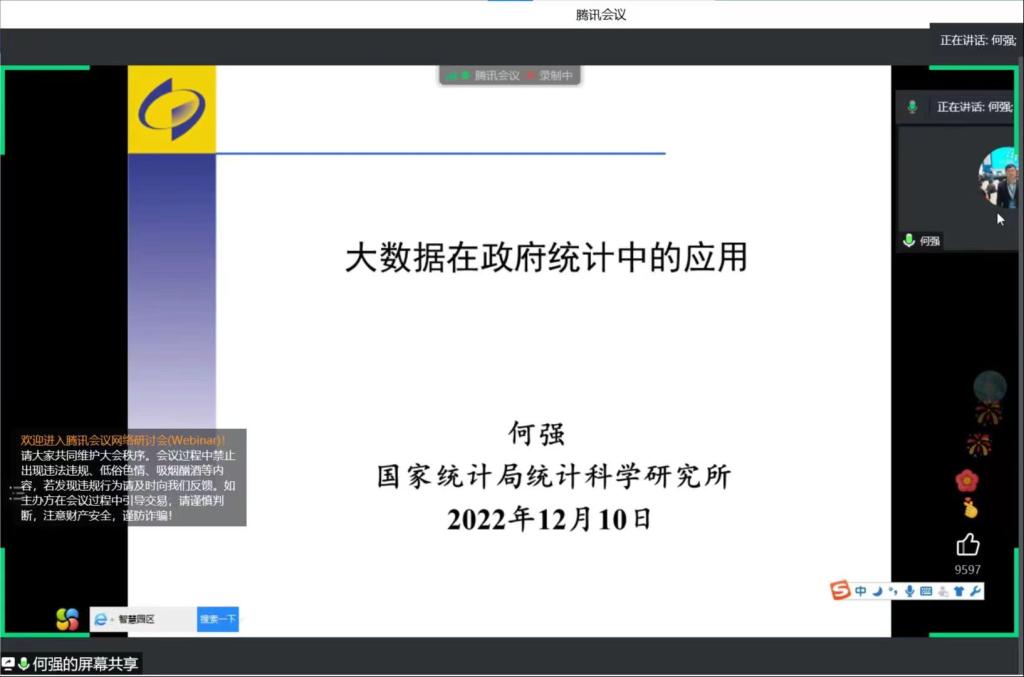Open the Sogou soft keyboard
This screenshot has height=677, width=1024.
[x=926, y=591]
